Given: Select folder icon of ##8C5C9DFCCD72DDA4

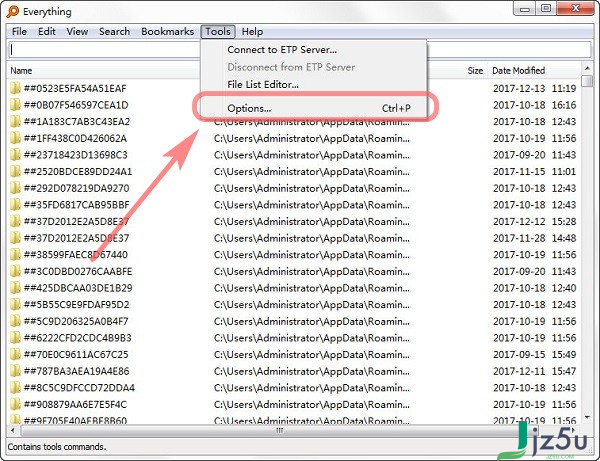Looking at the screenshot, I should coord(15,388).
